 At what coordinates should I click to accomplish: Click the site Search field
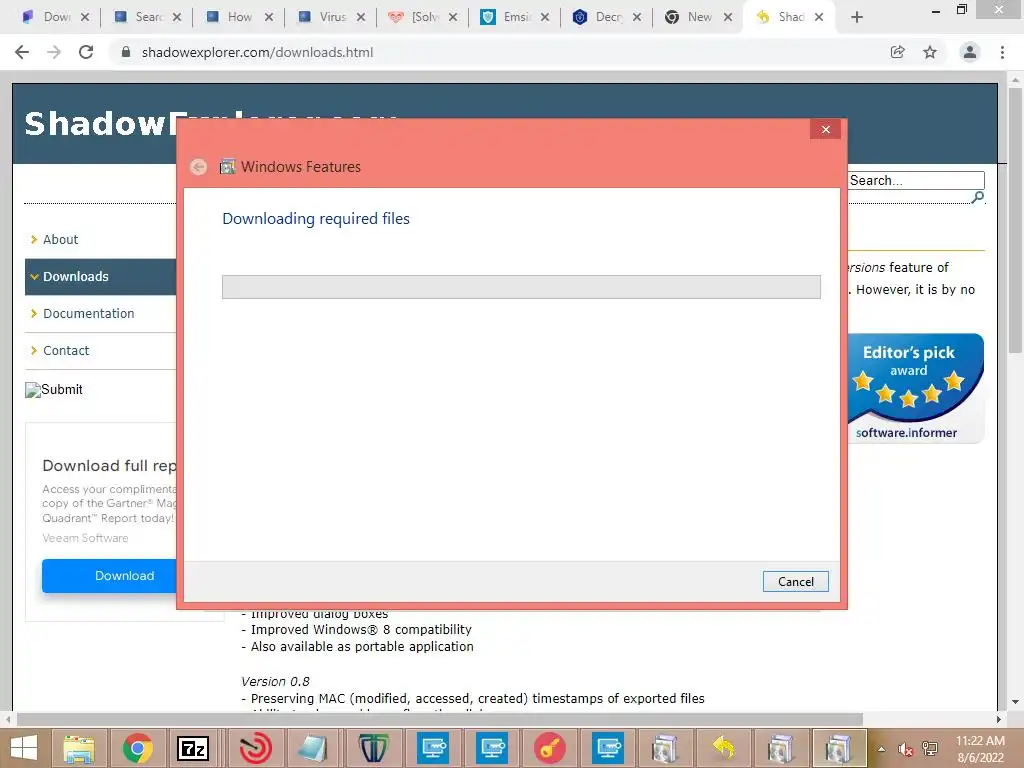916,180
